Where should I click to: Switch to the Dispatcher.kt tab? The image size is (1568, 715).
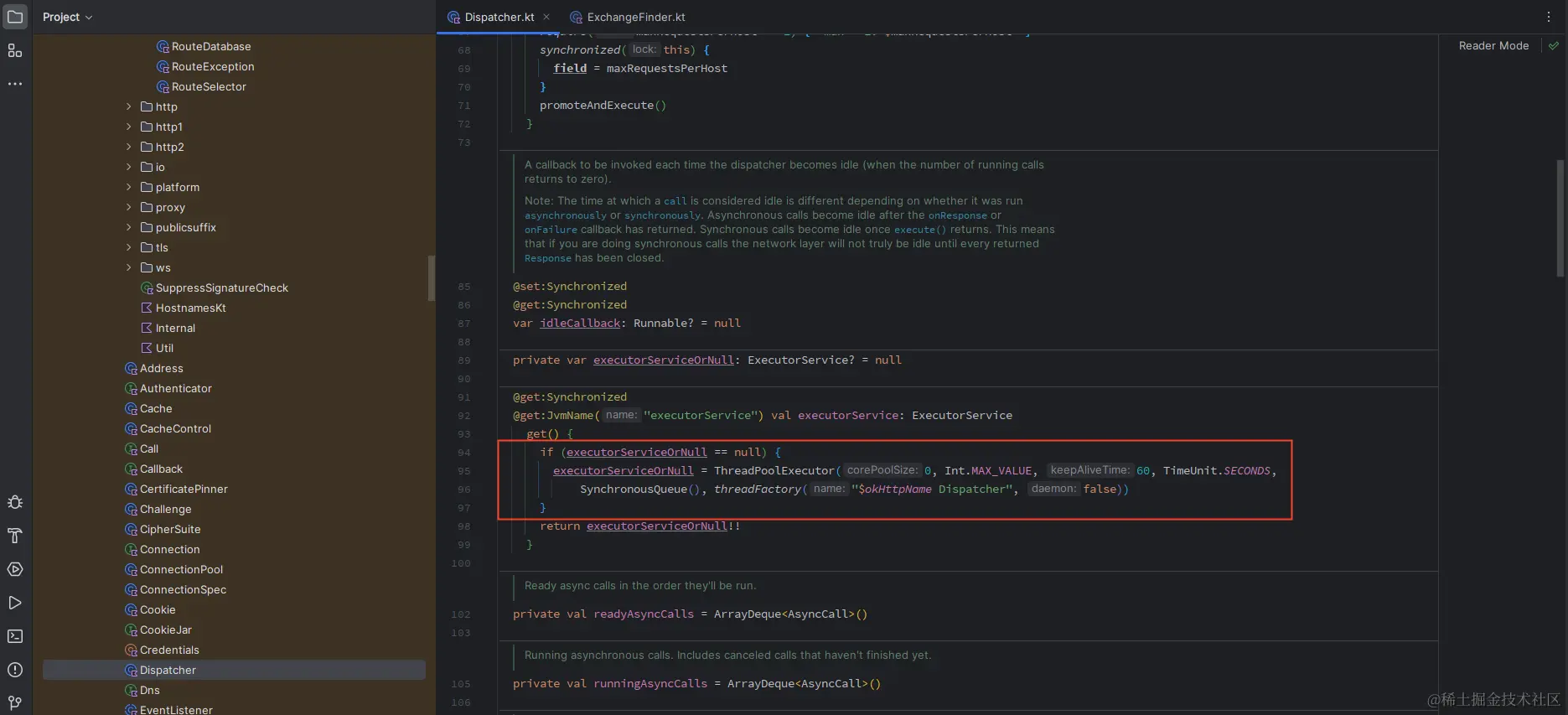pyautogui.click(x=499, y=17)
